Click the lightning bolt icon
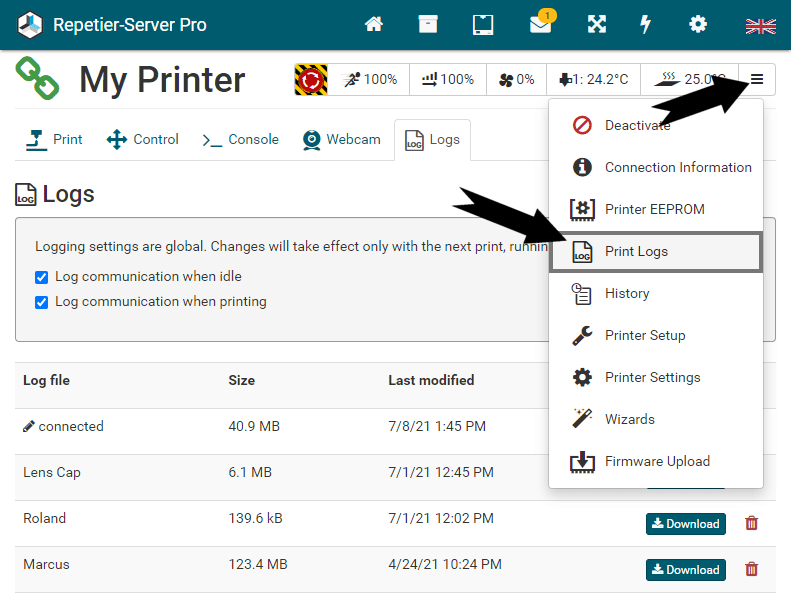This screenshot has height=600, width=791. click(647, 25)
